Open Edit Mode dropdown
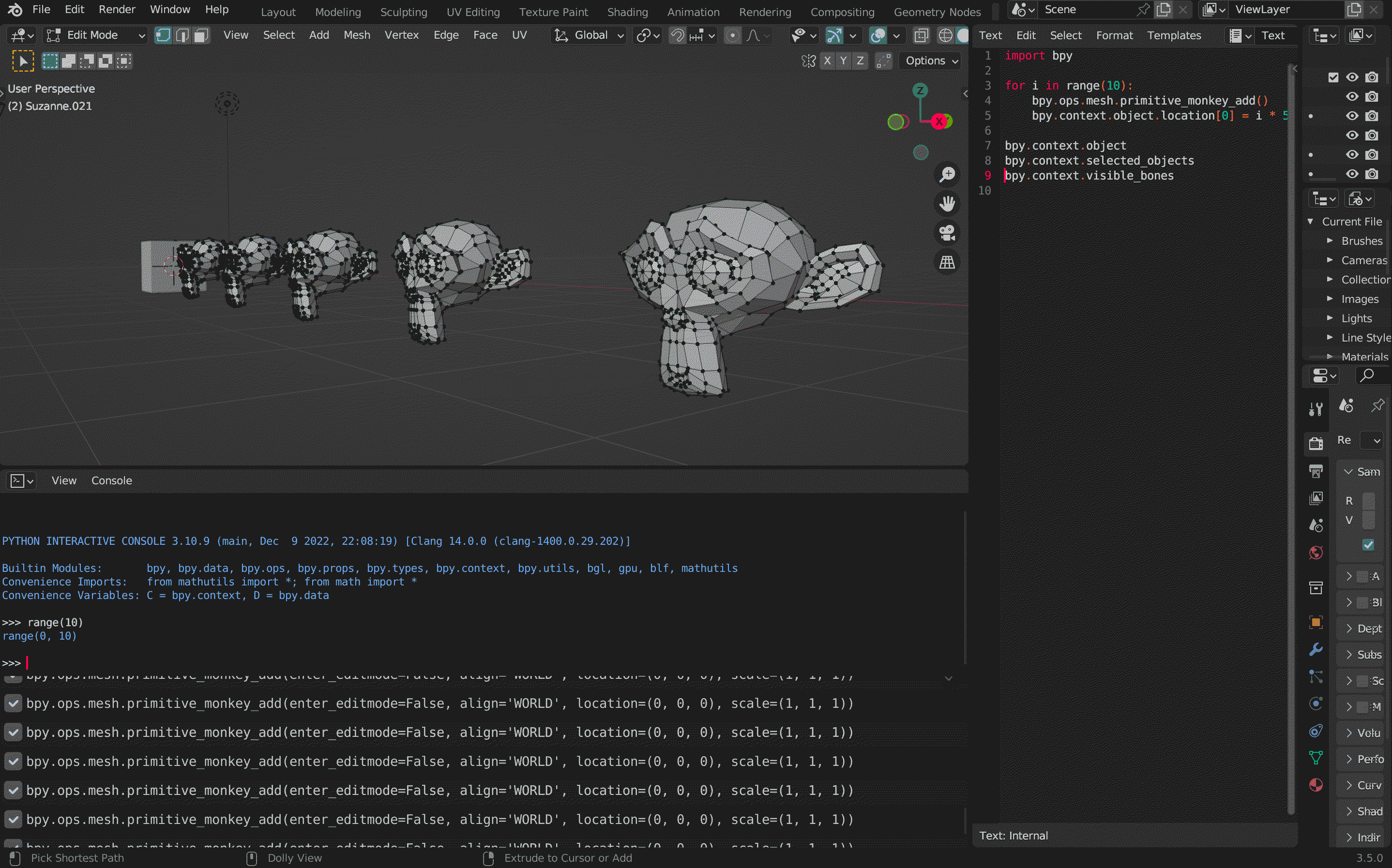This screenshot has height=868, width=1392. pyautogui.click(x=95, y=36)
